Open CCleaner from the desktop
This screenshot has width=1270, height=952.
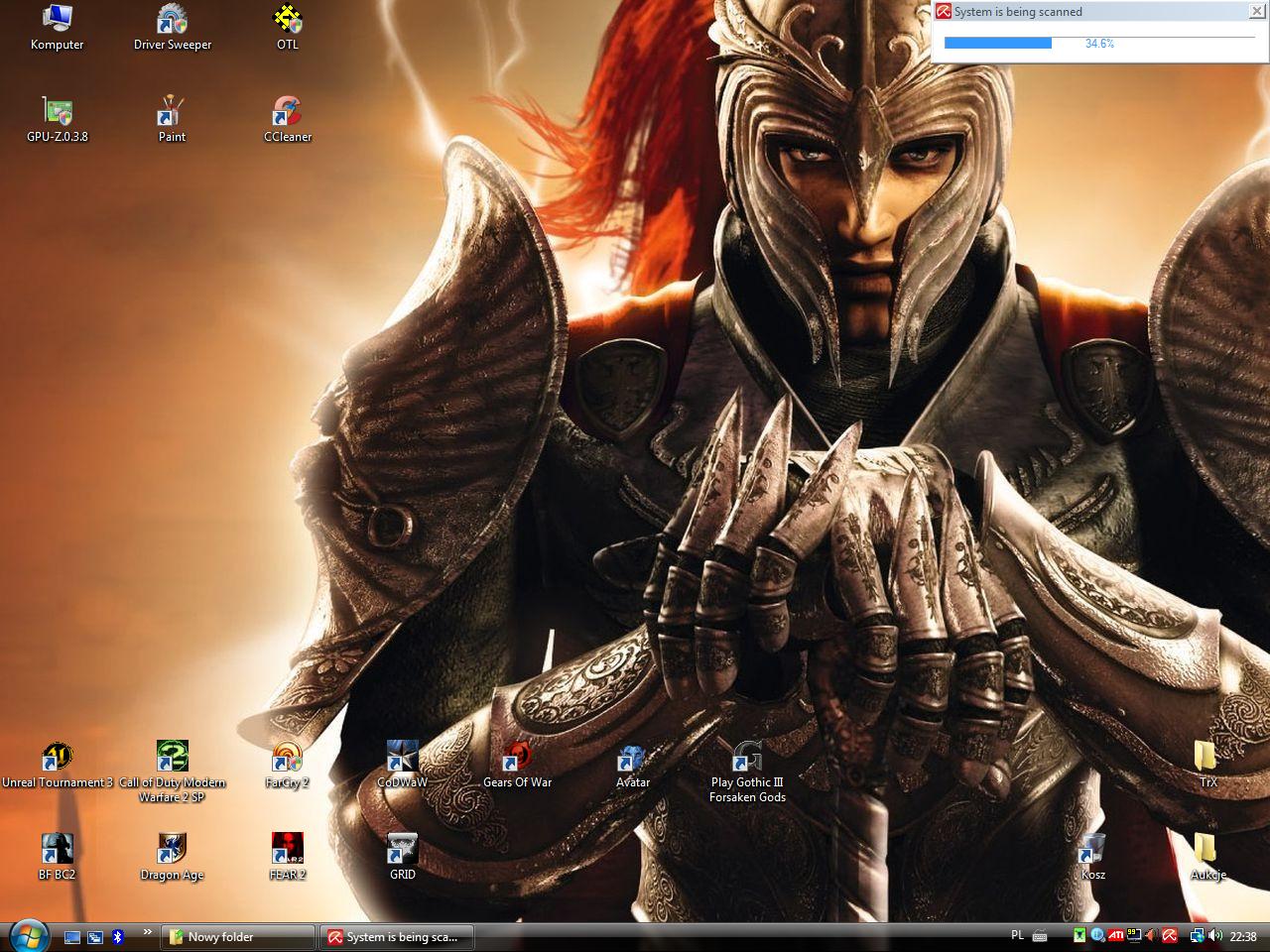tap(288, 120)
